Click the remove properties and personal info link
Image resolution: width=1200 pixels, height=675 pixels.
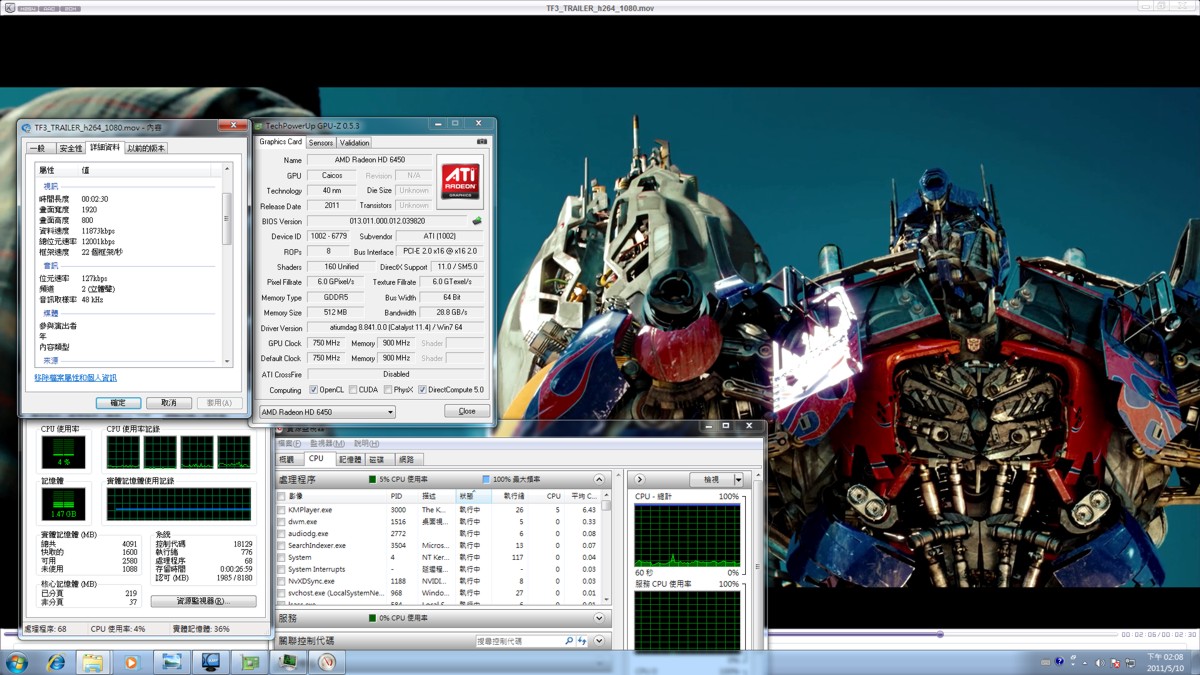[x=76, y=378]
